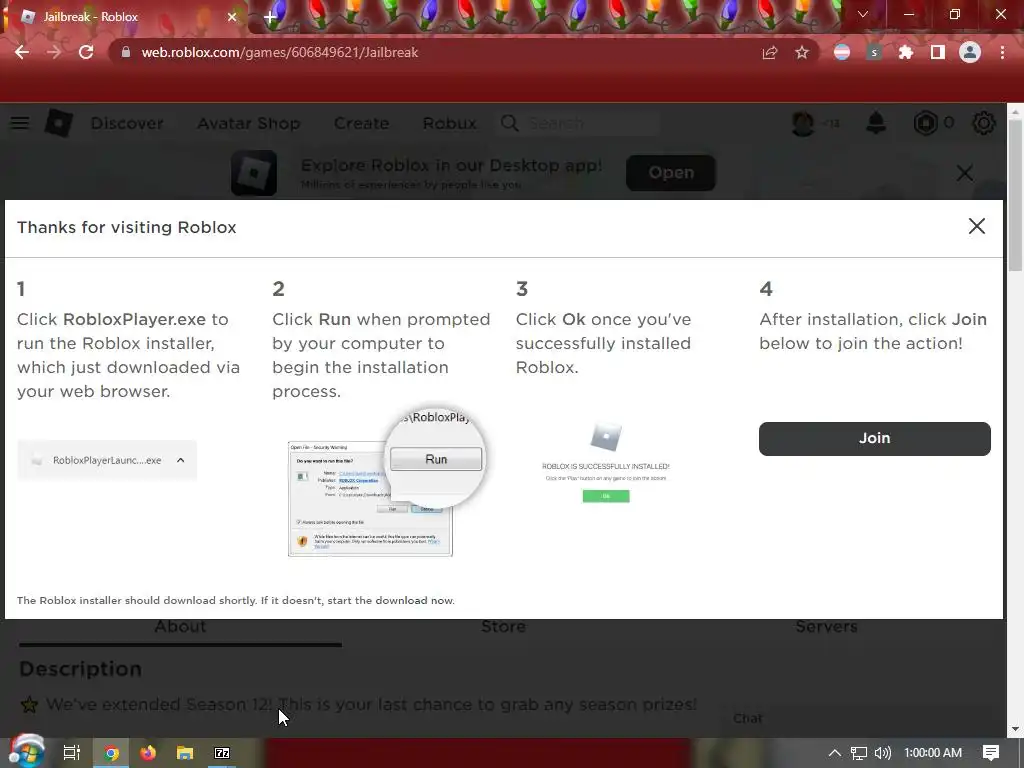Click the Roblox logo home icon
This screenshot has height=768, width=1024.
click(x=58, y=123)
